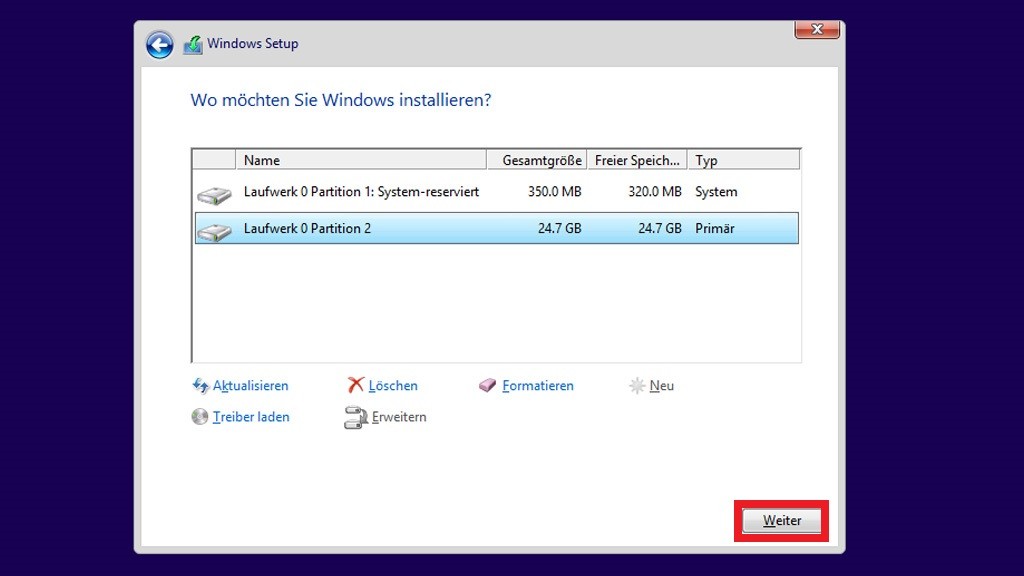Continue with the Weiter button
Screen dimensions: 1024x576
[x=782, y=520]
